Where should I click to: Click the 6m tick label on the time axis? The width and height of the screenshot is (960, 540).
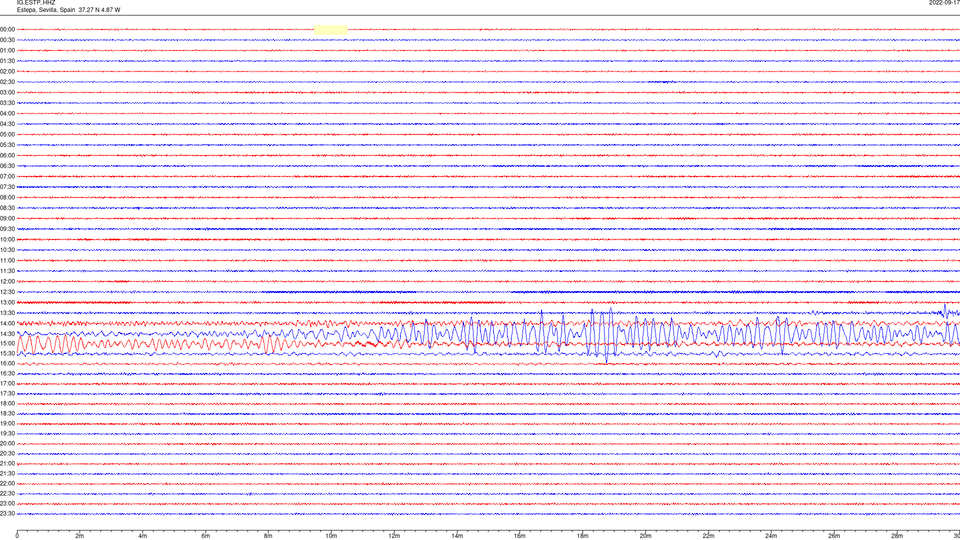(206, 536)
